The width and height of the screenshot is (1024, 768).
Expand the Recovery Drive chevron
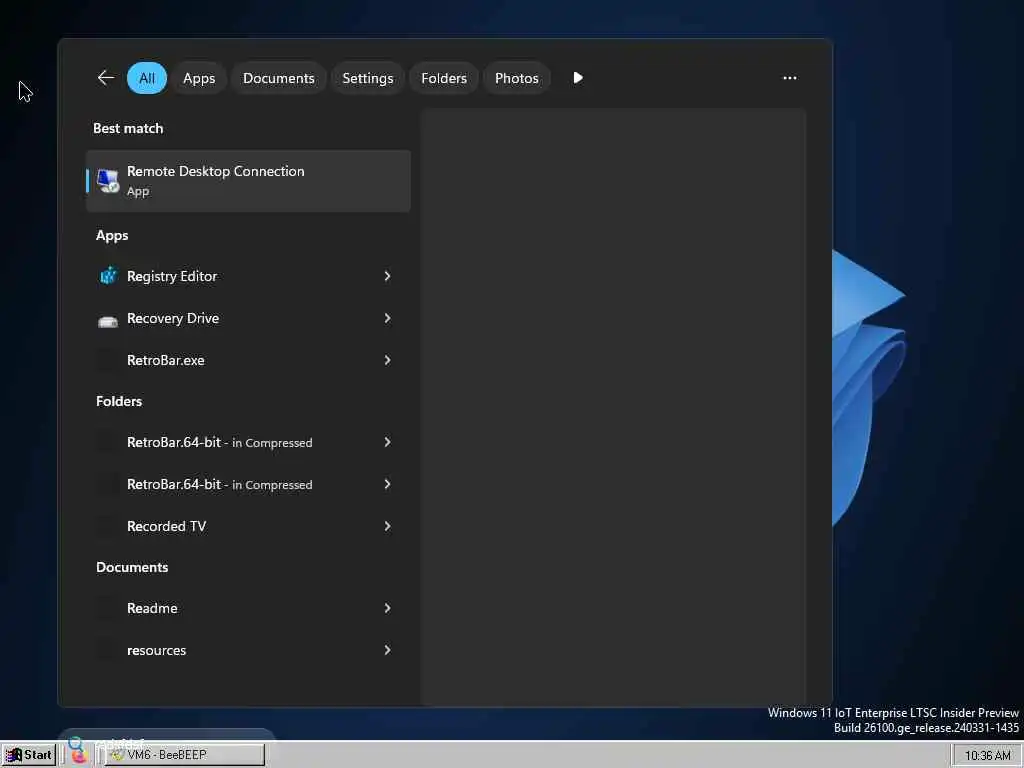pos(387,318)
